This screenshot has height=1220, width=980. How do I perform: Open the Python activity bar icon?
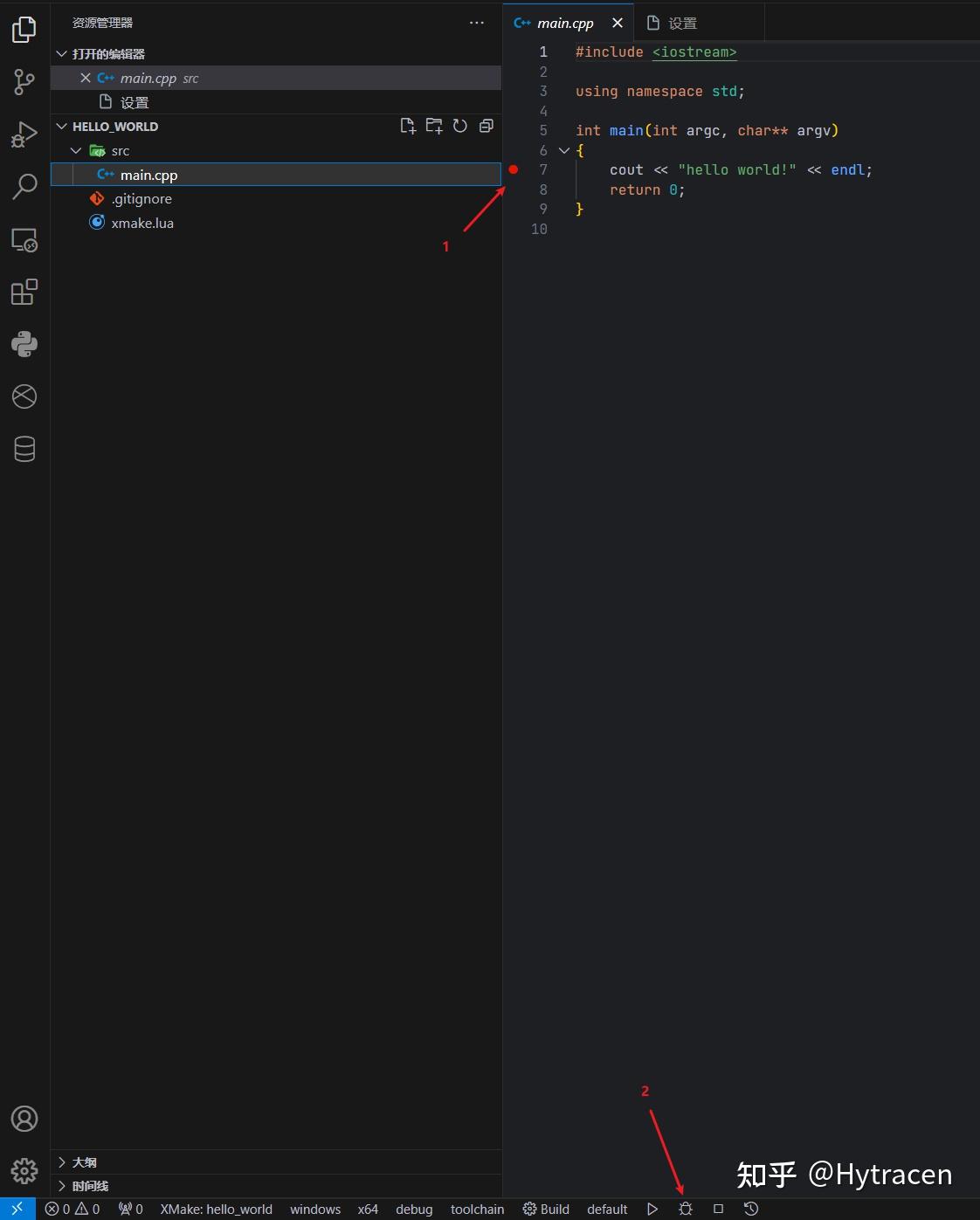pos(24,344)
